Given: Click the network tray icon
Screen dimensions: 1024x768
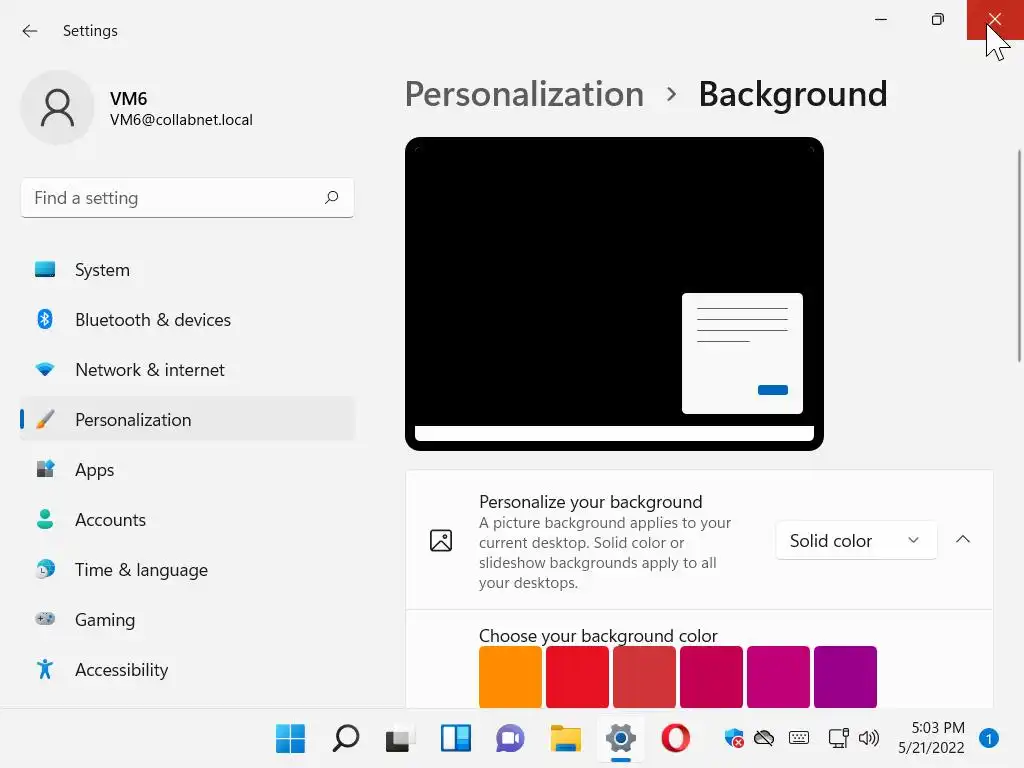Looking at the screenshot, I should [838, 738].
